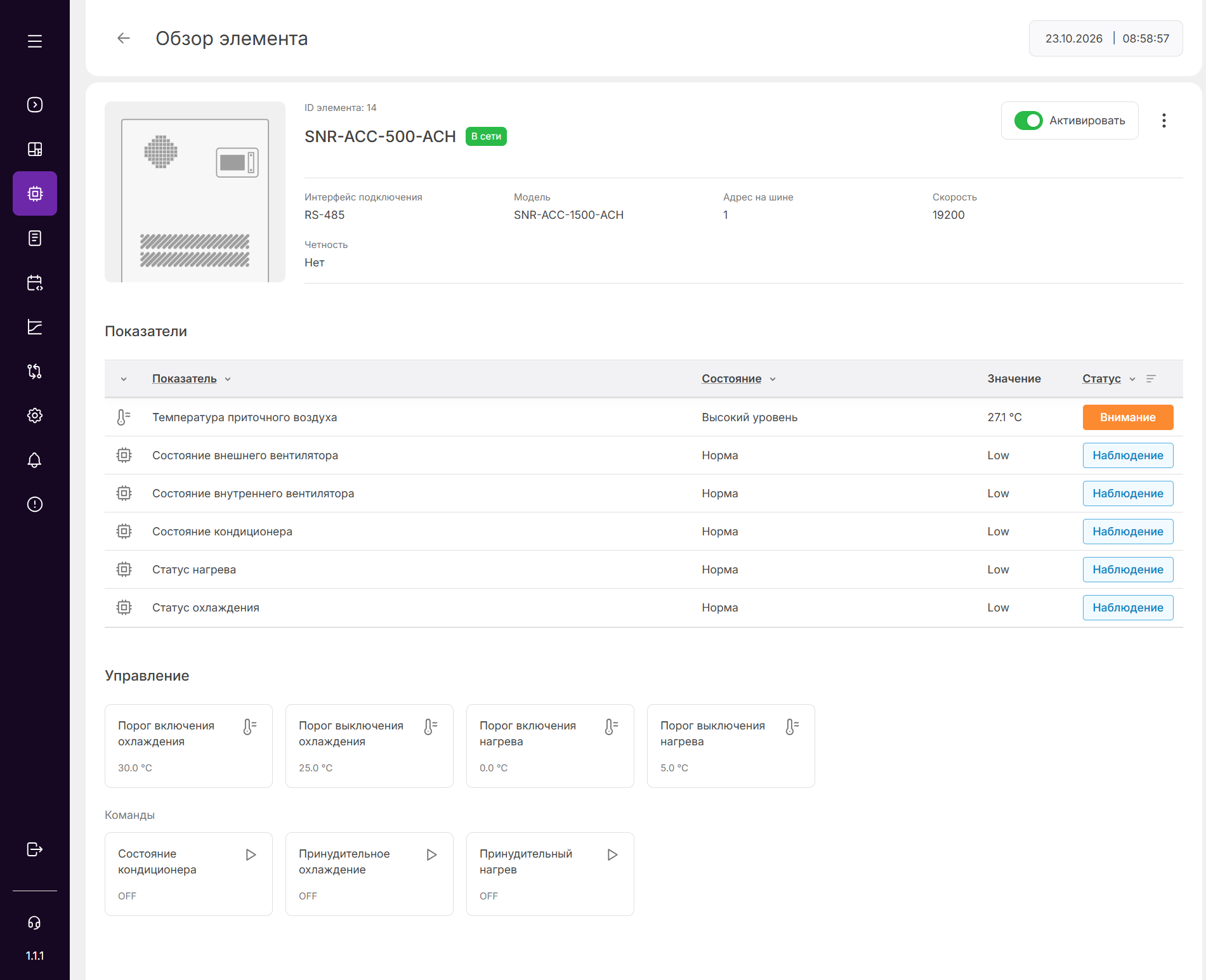Open the dashboard grid sidebar icon
Viewport: 1206px width, 980px height.
35,149
